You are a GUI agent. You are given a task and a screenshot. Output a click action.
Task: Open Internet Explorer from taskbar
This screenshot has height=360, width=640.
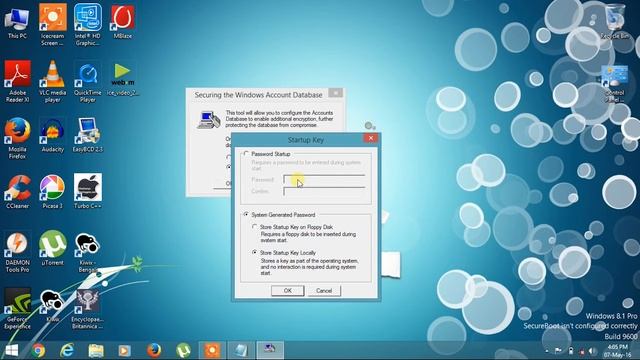[x=67, y=350]
